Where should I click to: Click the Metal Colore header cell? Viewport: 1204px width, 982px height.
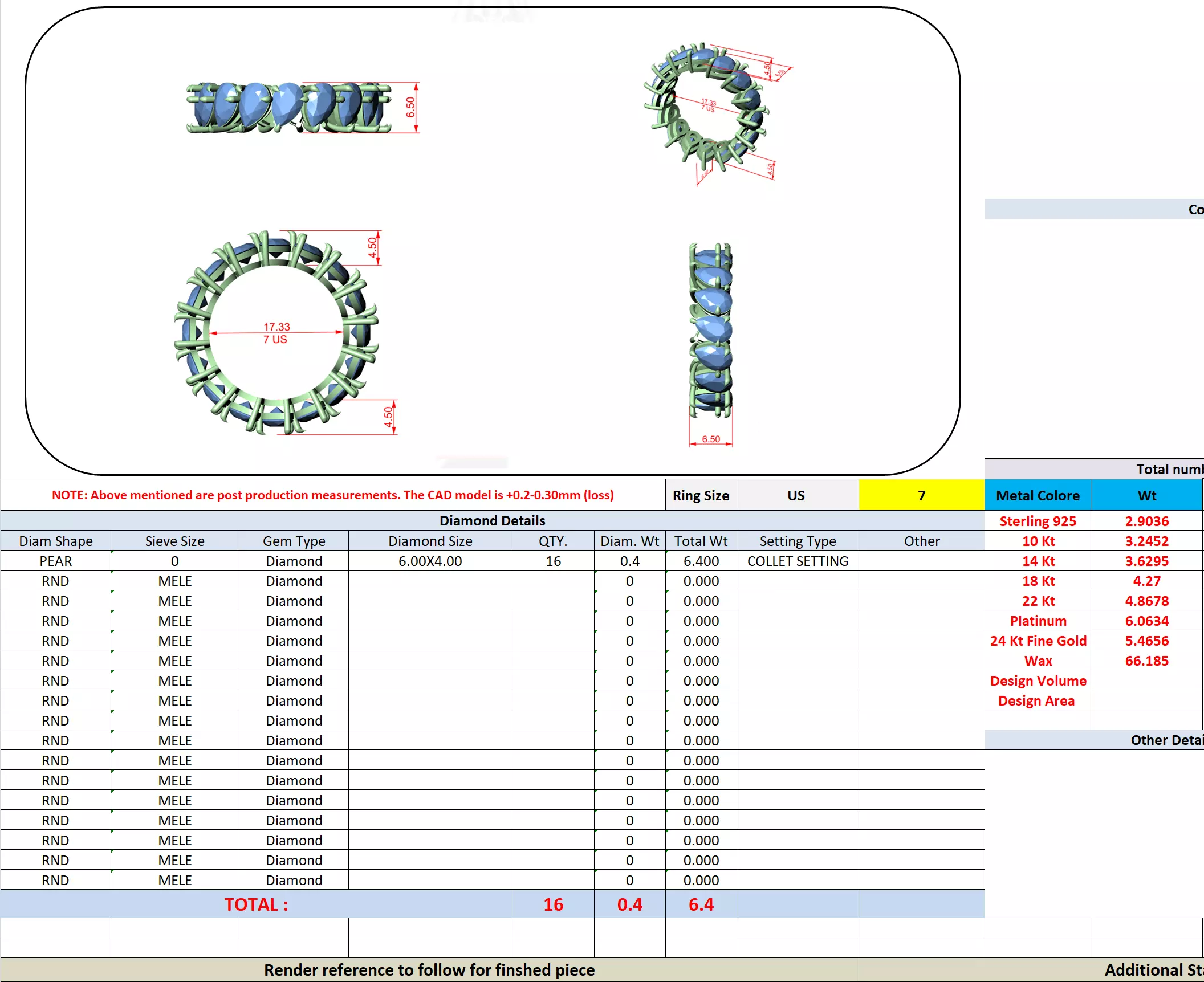[x=1038, y=495]
